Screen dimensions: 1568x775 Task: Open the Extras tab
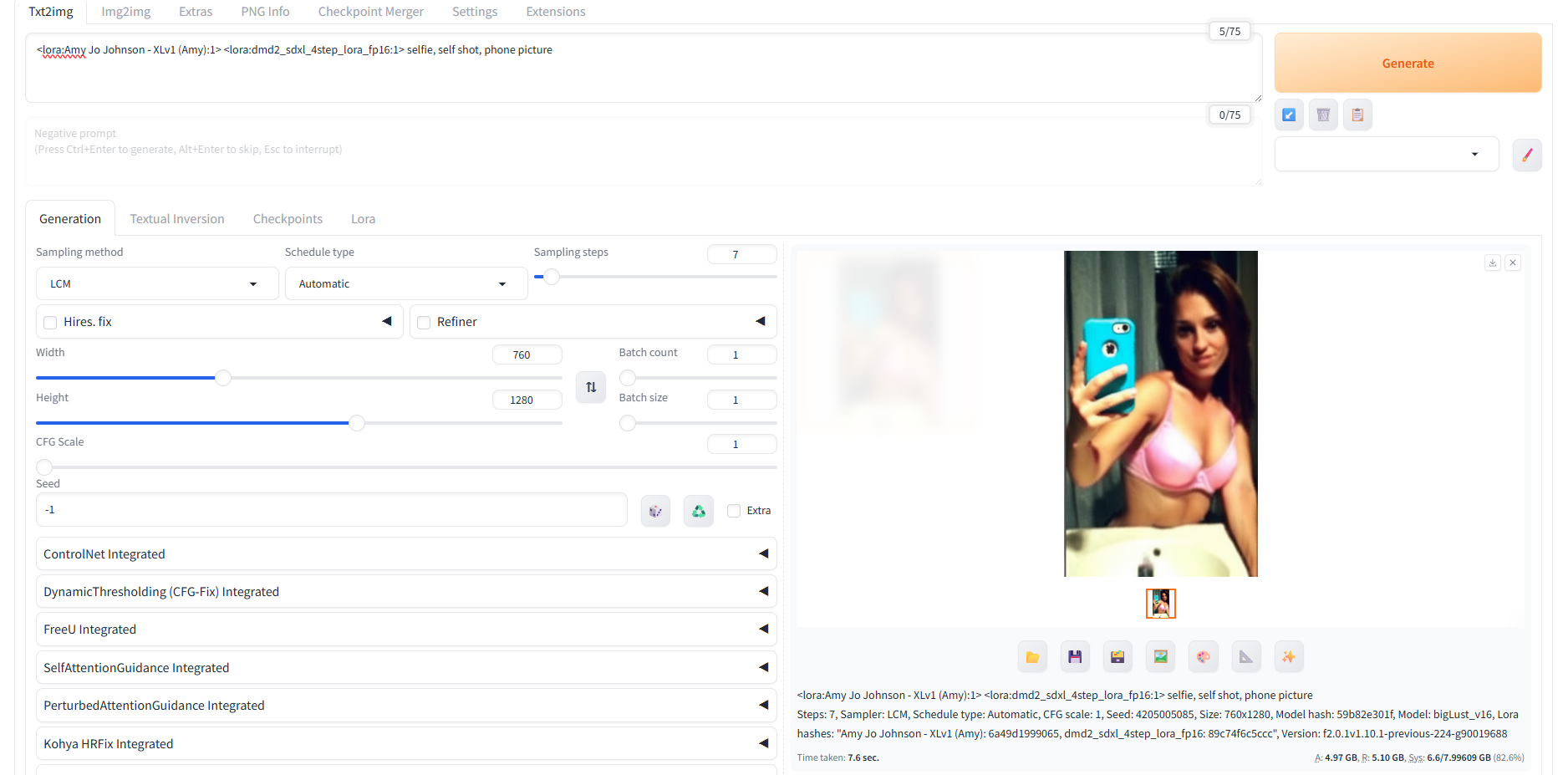196,12
